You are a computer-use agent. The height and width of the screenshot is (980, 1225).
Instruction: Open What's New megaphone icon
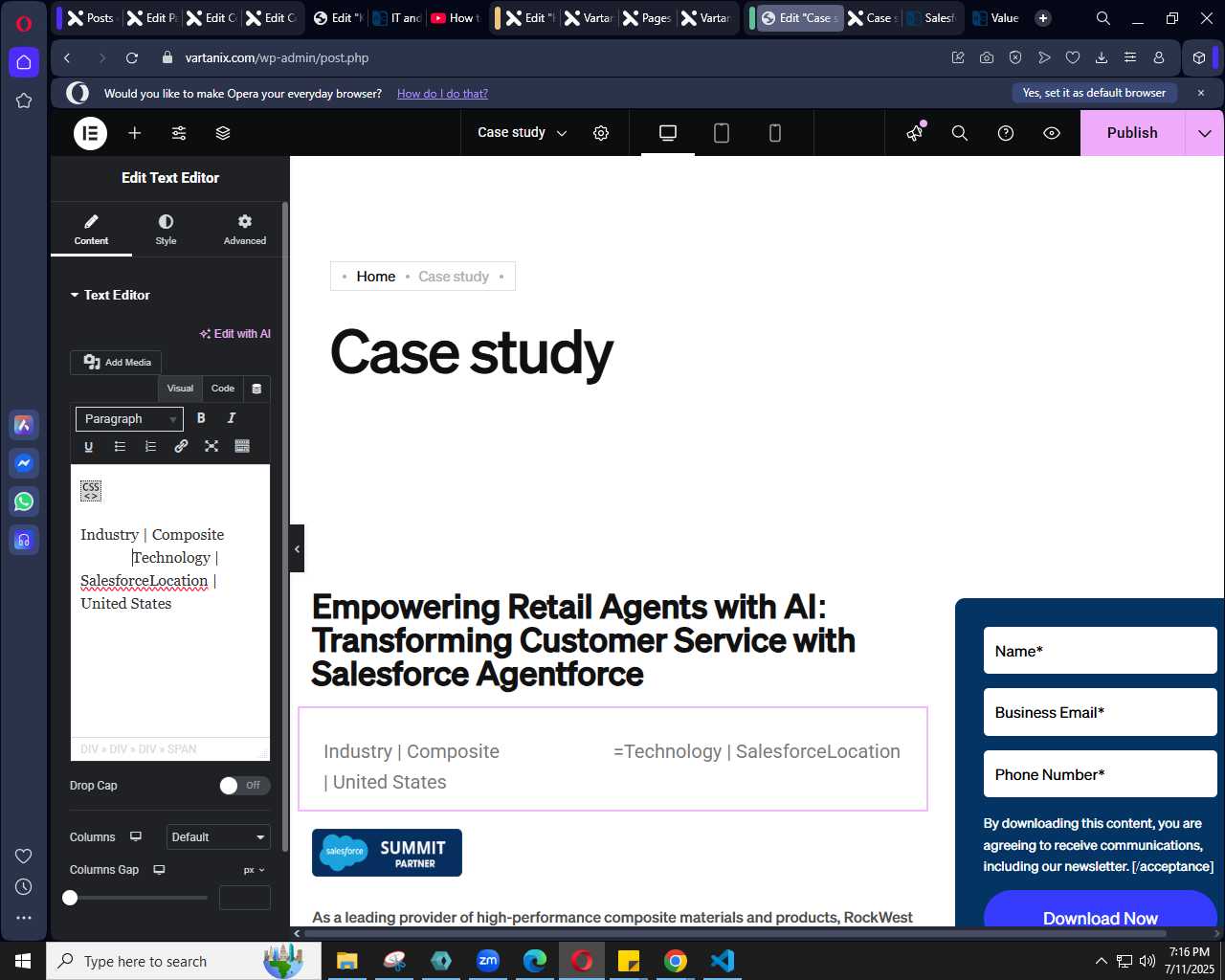point(915,133)
